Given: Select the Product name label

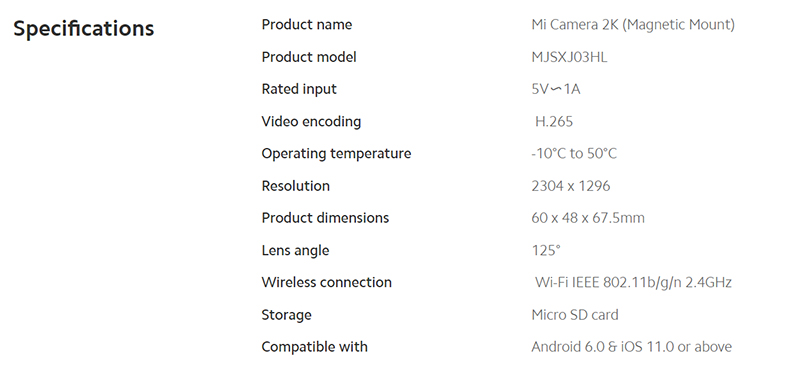Looking at the screenshot, I should (307, 25).
